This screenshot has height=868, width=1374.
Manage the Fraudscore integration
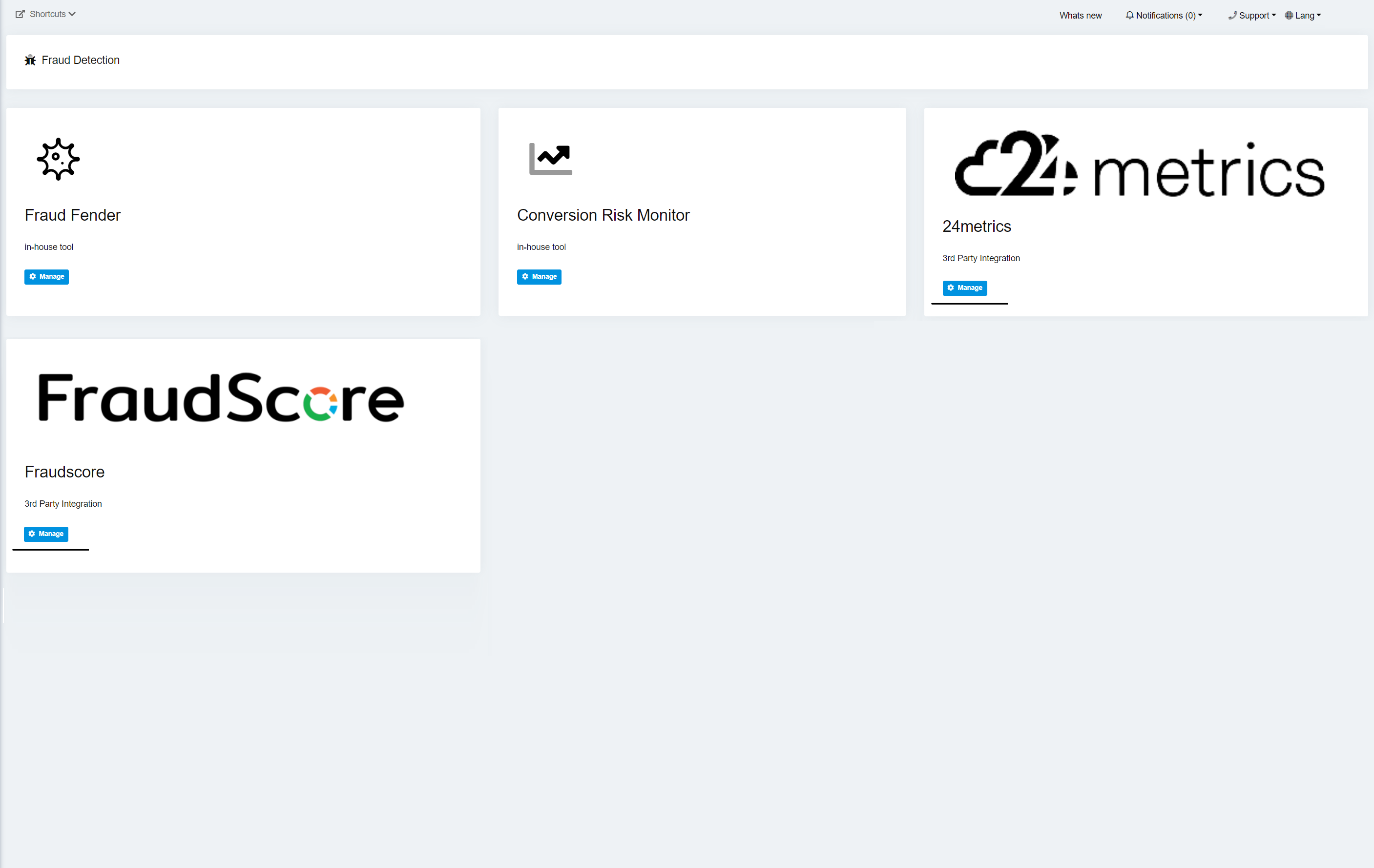pyautogui.click(x=46, y=534)
